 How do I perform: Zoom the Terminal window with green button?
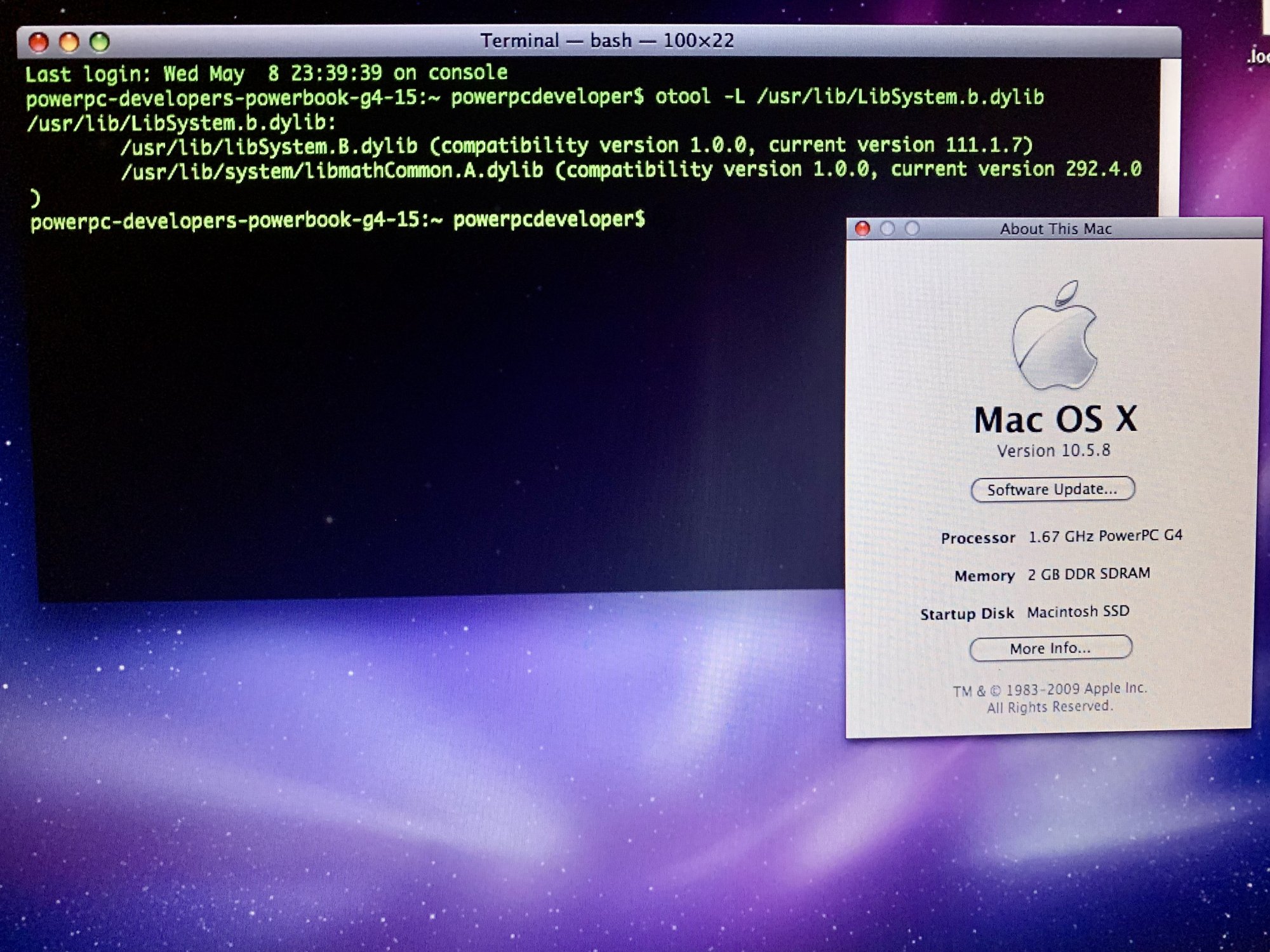click(100, 43)
